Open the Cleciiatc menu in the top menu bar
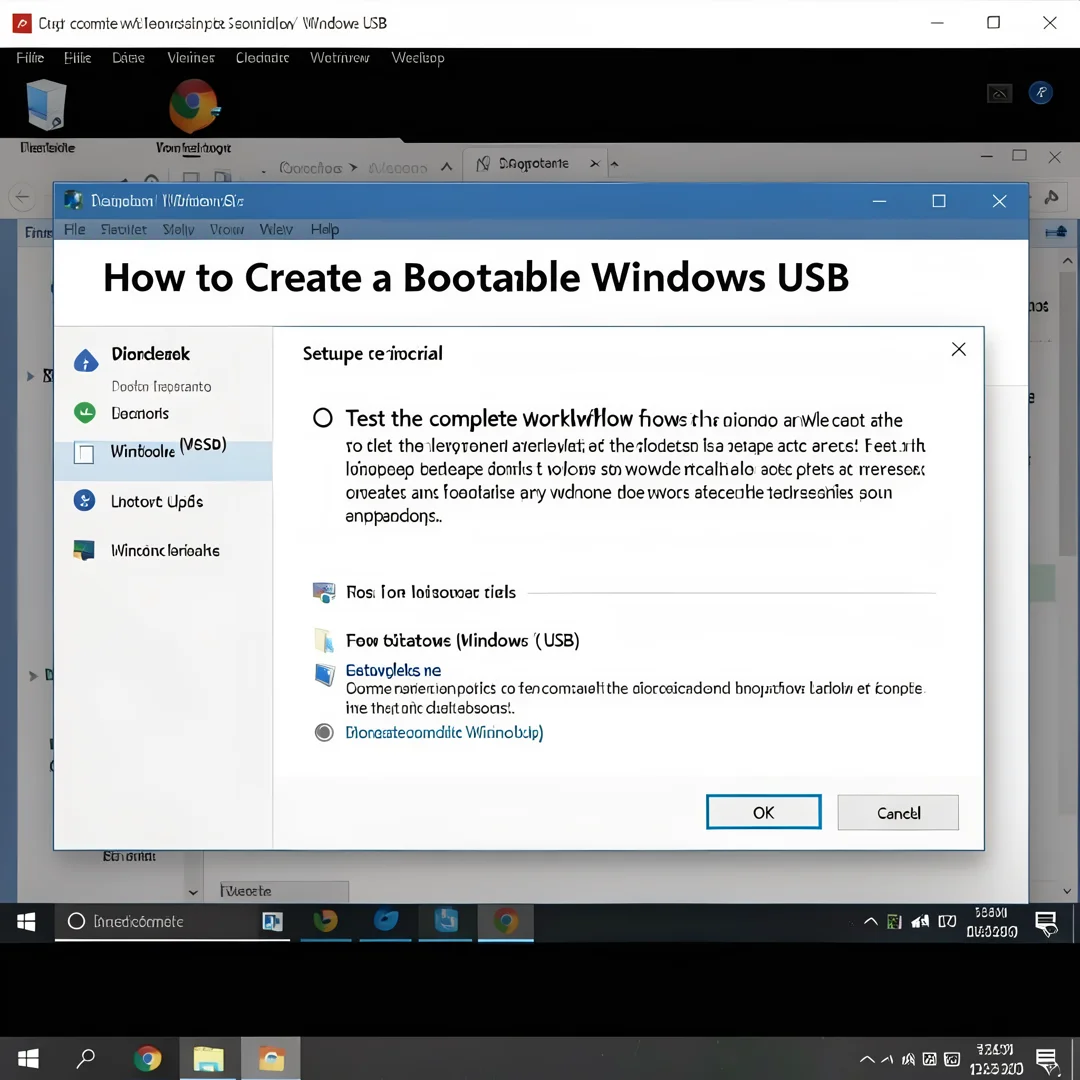The width and height of the screenshot is (1080, 1080). point(262,58)
